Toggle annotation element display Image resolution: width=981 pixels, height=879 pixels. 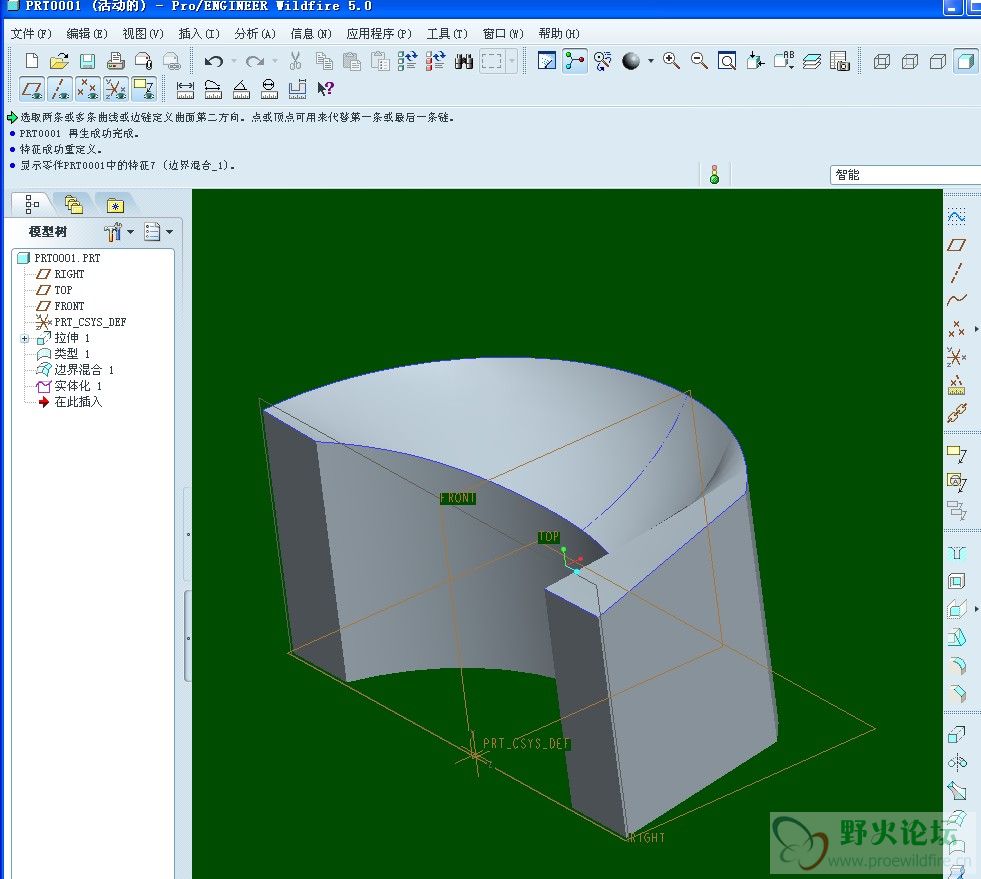pos(143,89)
